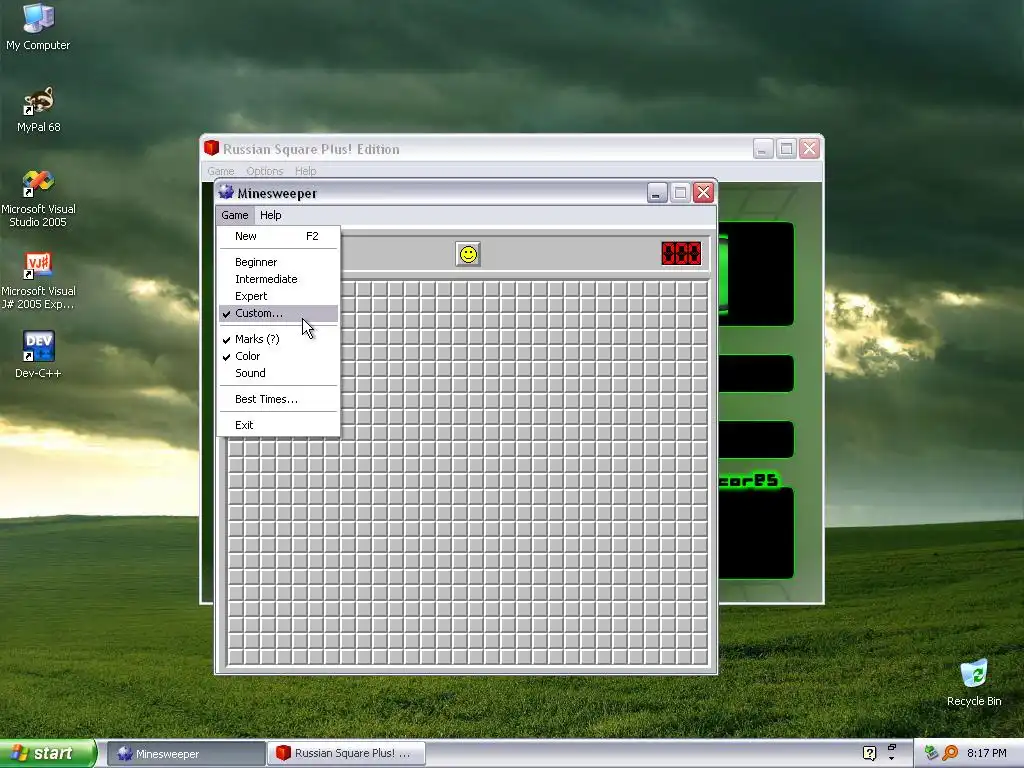Image resolution: width=1024 pixels, height=768 pixels.
Task: Open Options menu in Russian Square window
Action: pos(264,171)
